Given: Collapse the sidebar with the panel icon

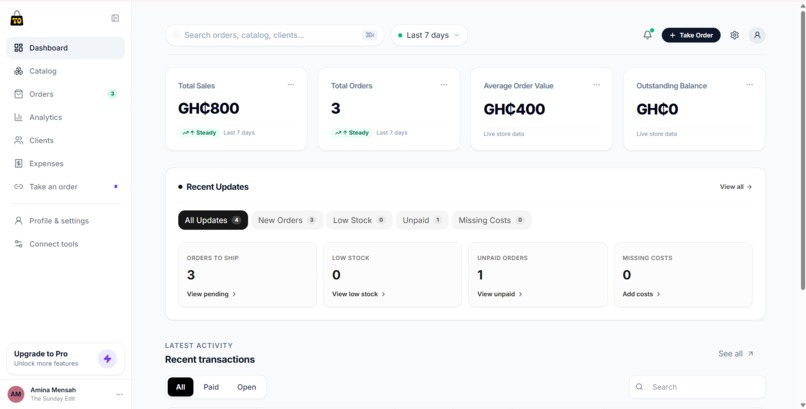Looking at the screenshot, I should coord(115,18).
